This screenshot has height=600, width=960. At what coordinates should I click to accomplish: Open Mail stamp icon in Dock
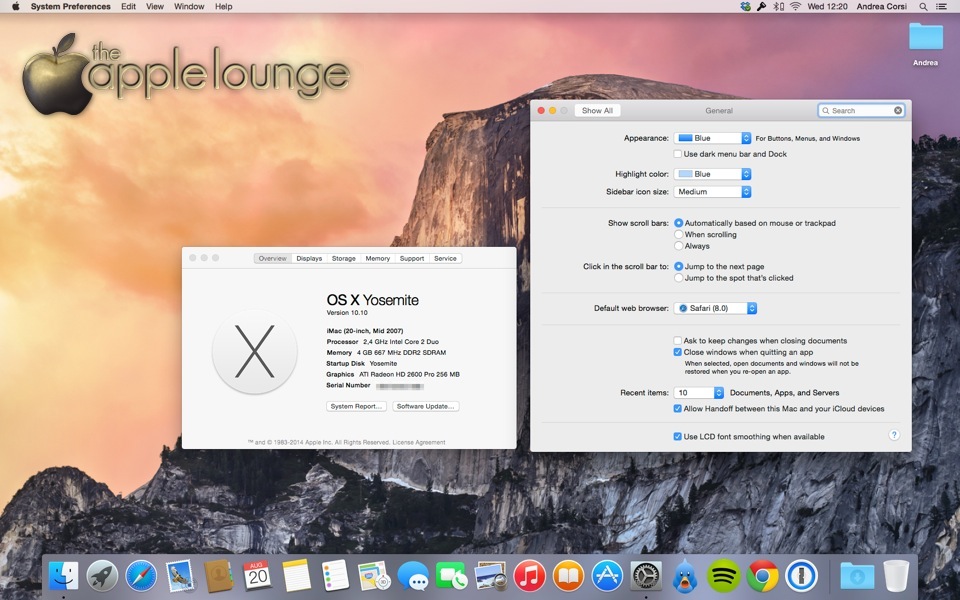click(180, 576)
